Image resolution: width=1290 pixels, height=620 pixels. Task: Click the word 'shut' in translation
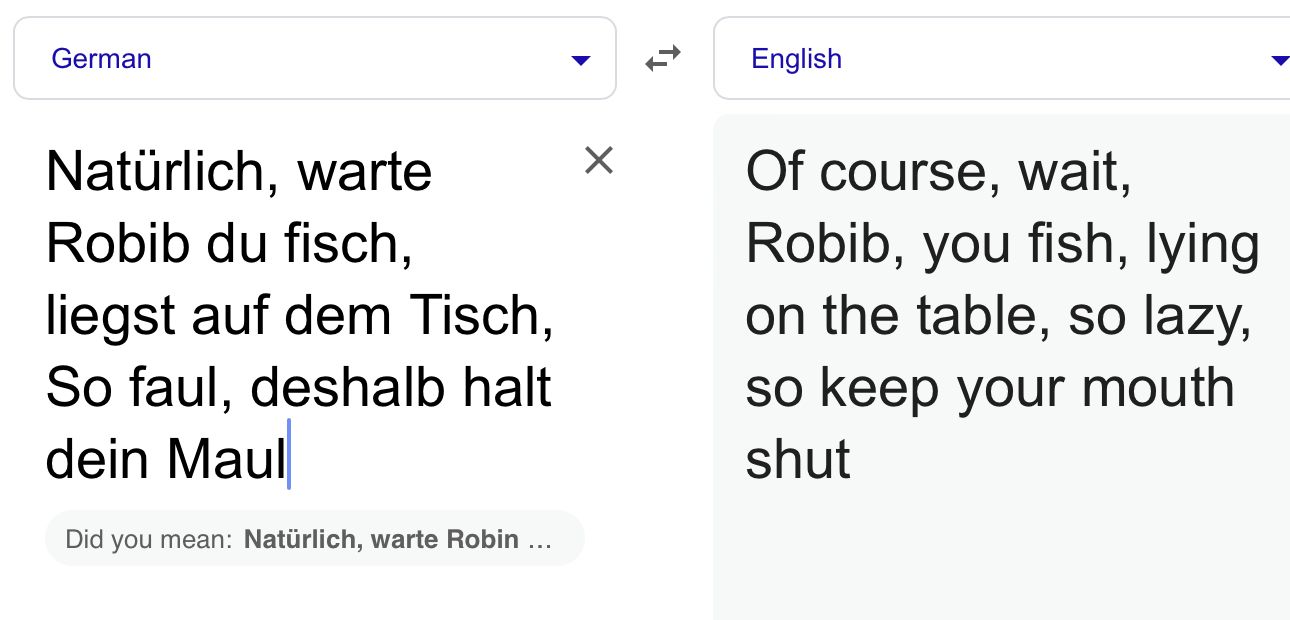pyautogui.click(x=798, y=459)
